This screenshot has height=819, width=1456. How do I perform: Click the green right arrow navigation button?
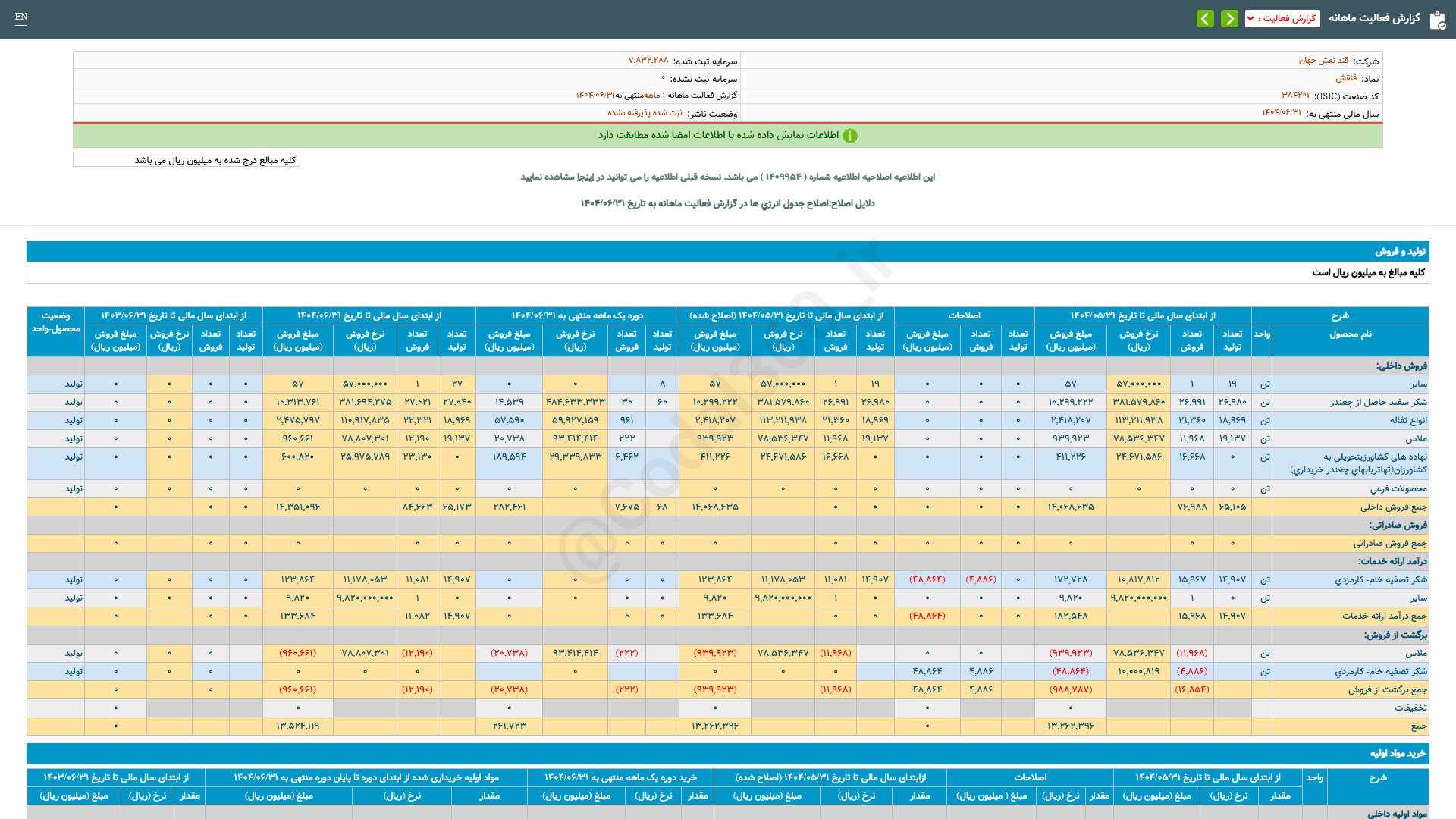pyautogui.click(x=1229, y=18)
